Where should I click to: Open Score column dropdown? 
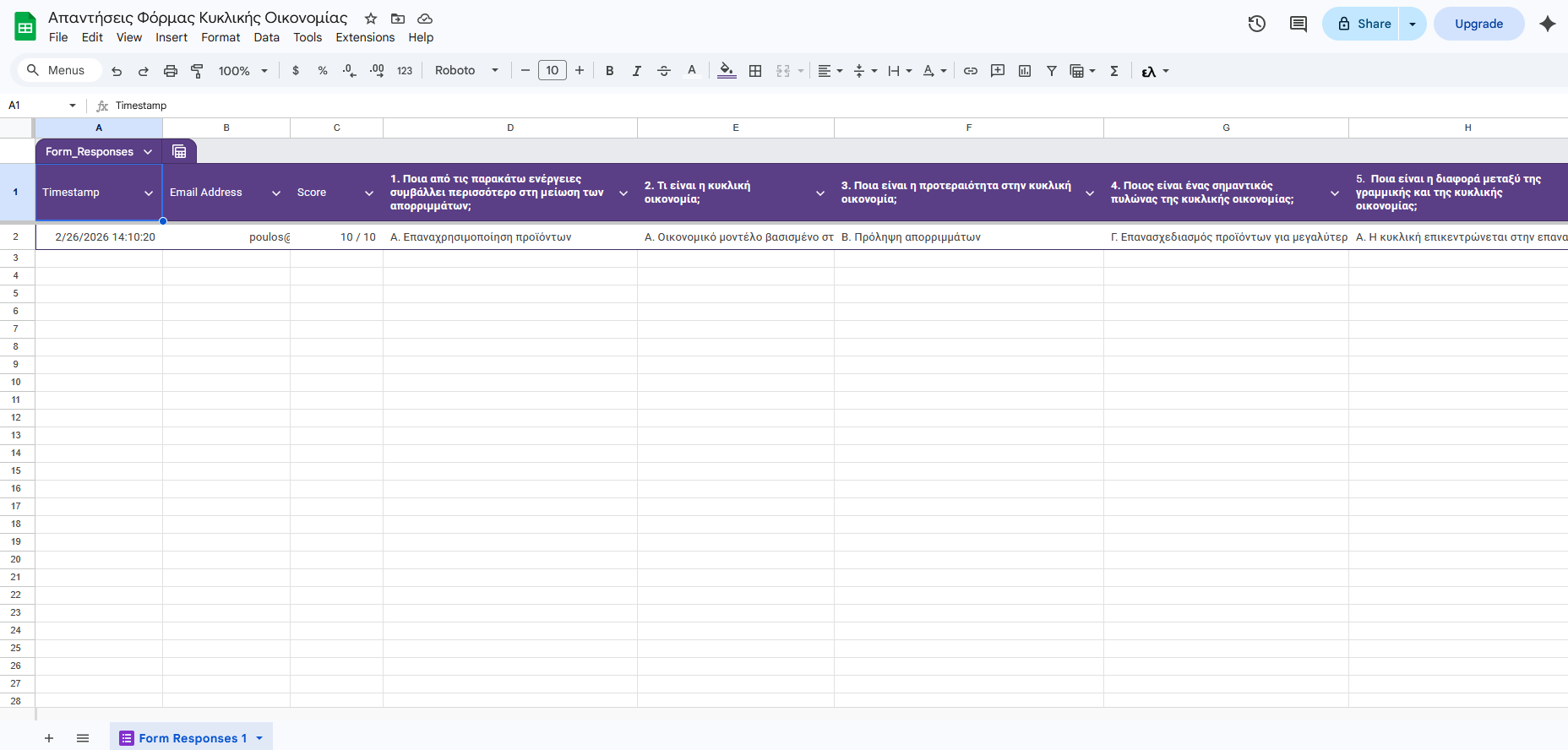[369, 193]
